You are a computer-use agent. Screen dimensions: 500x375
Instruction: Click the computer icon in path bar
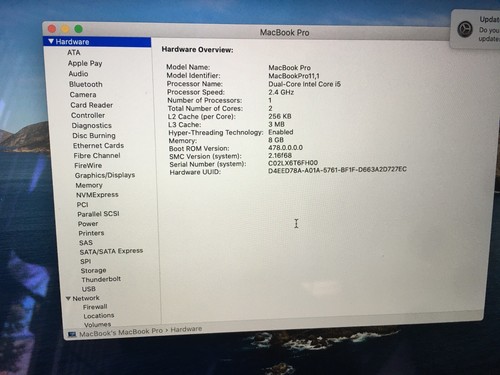72,334
